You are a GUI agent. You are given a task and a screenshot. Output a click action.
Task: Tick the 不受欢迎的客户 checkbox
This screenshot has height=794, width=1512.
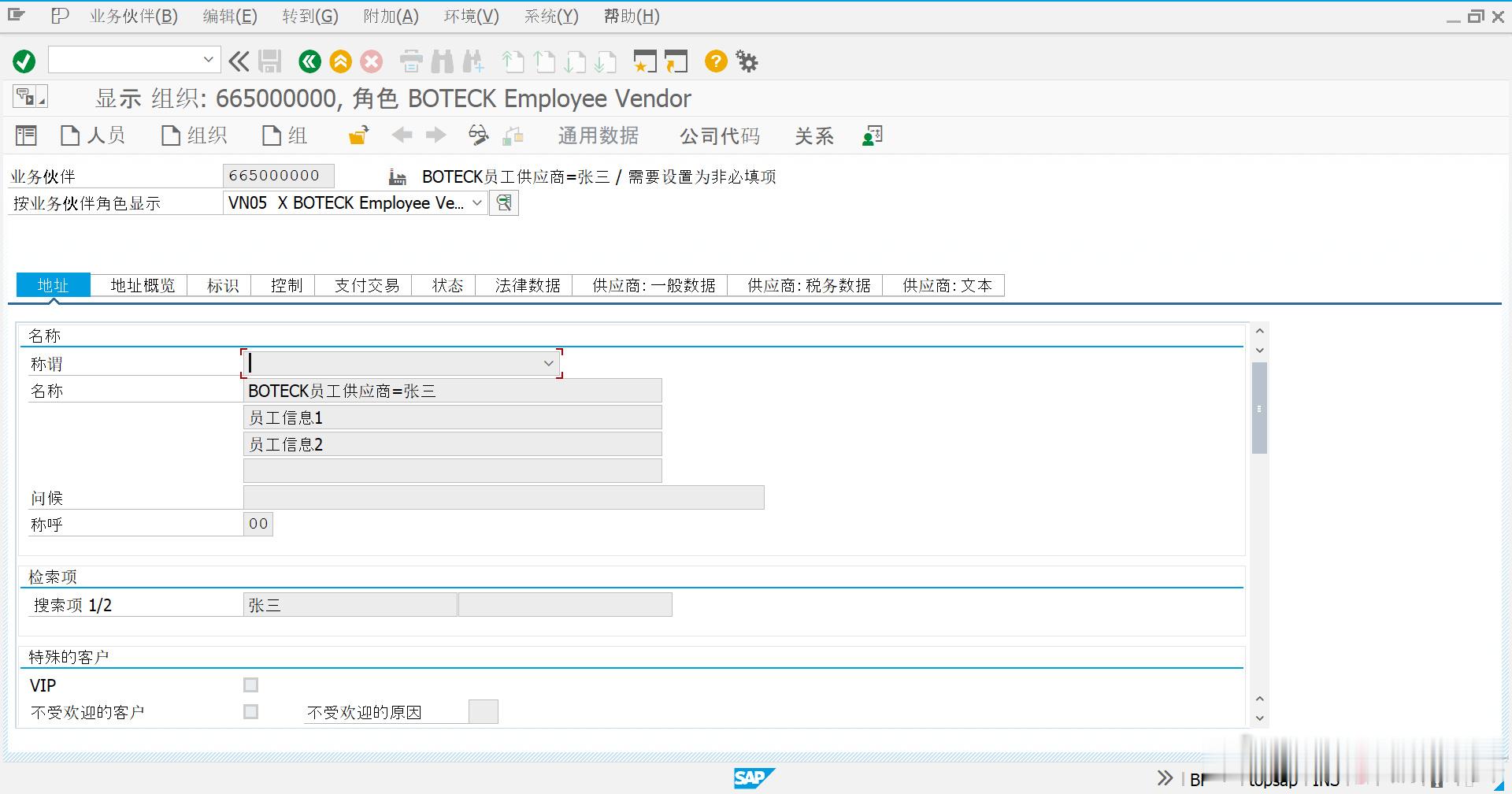[250, 711]
